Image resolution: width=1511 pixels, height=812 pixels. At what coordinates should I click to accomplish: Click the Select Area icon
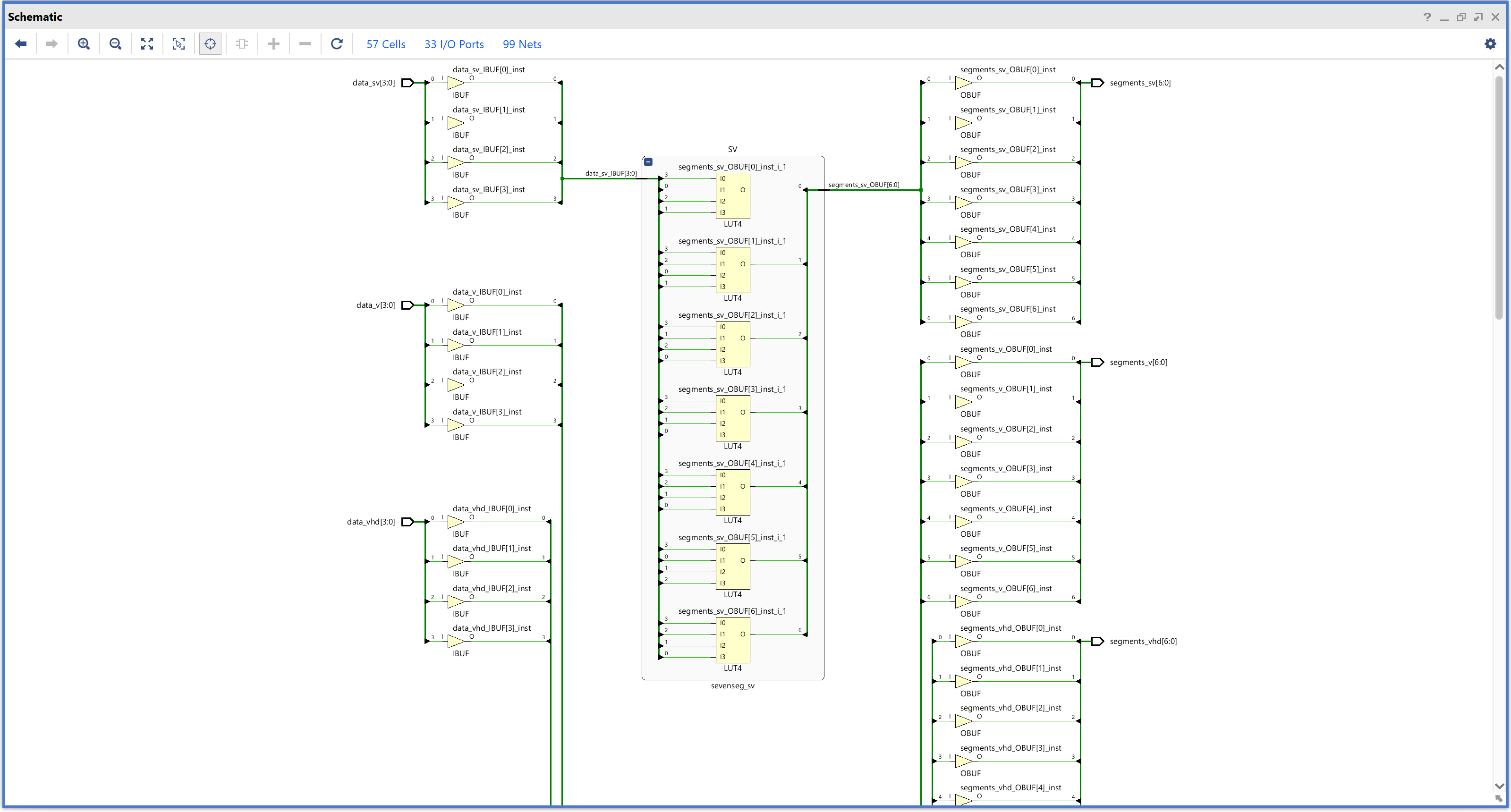pos(179,44)
